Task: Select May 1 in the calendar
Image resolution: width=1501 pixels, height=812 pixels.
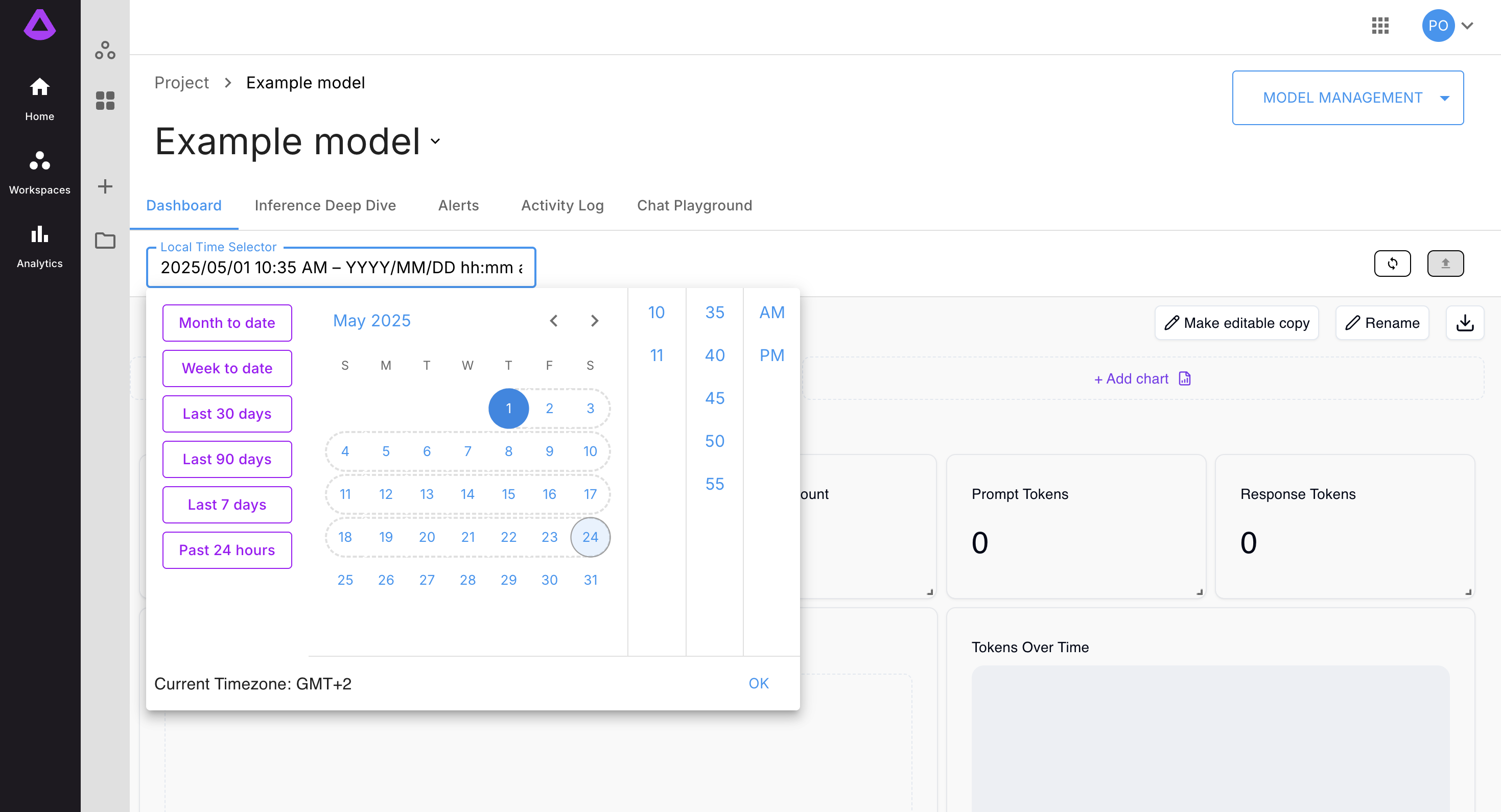Action: [x=508, y=409]
